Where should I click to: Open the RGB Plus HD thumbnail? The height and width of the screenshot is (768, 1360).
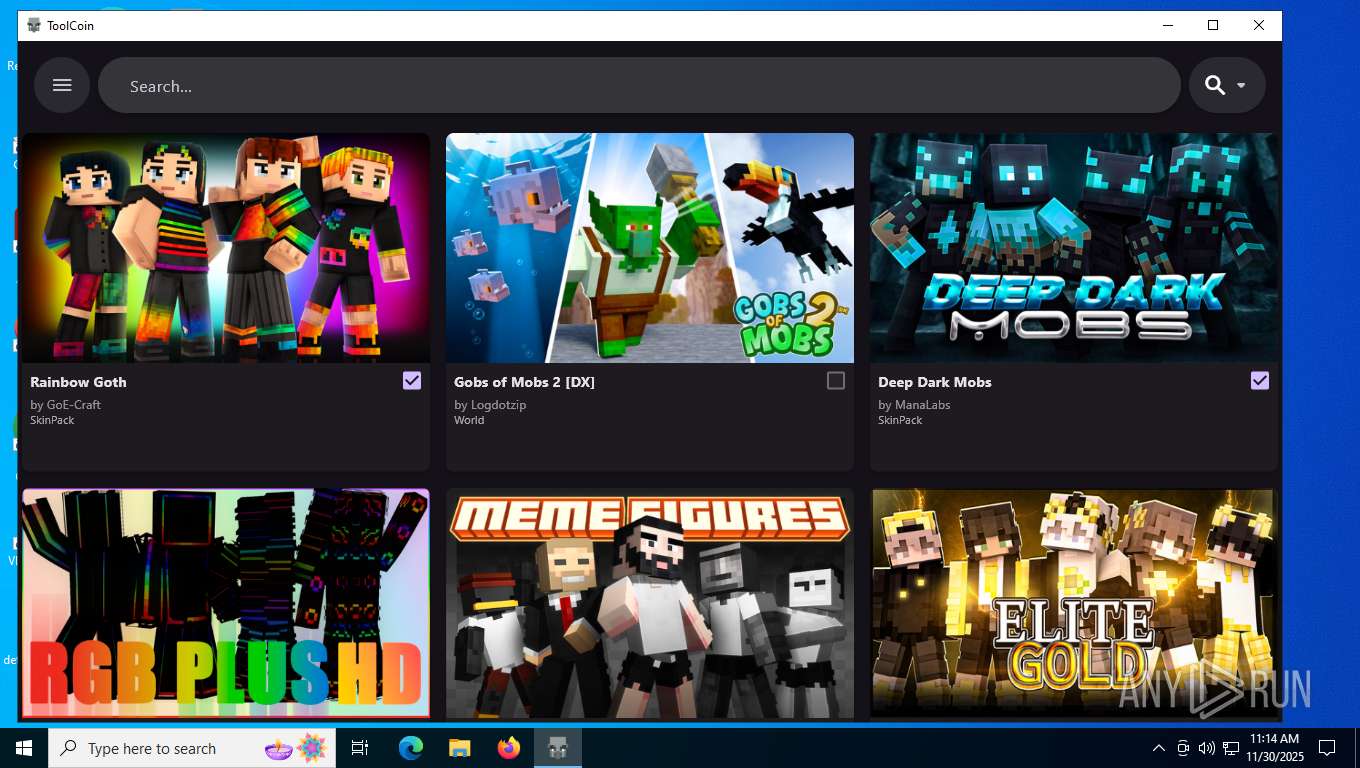[226, 603]
